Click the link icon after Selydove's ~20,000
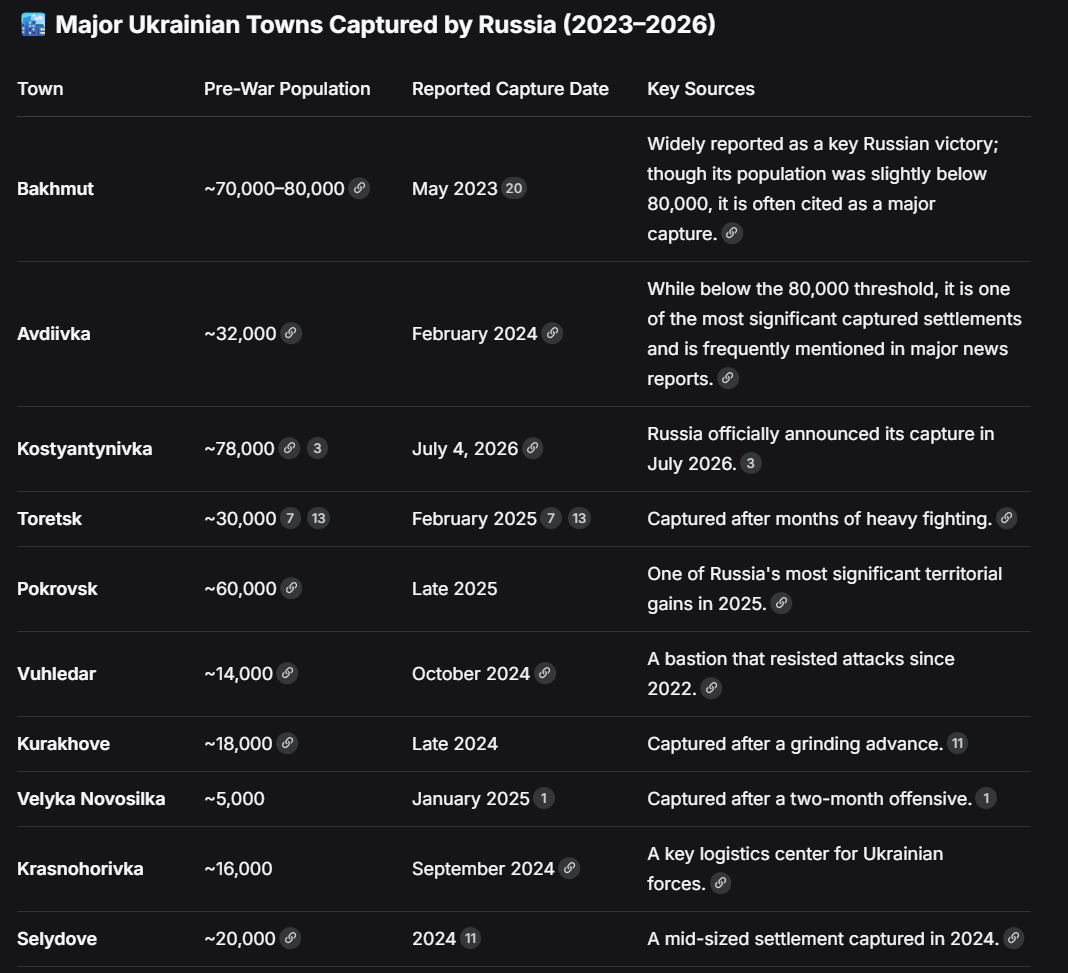The height and width of the screenshot is (973, 1068). point(290,938)
